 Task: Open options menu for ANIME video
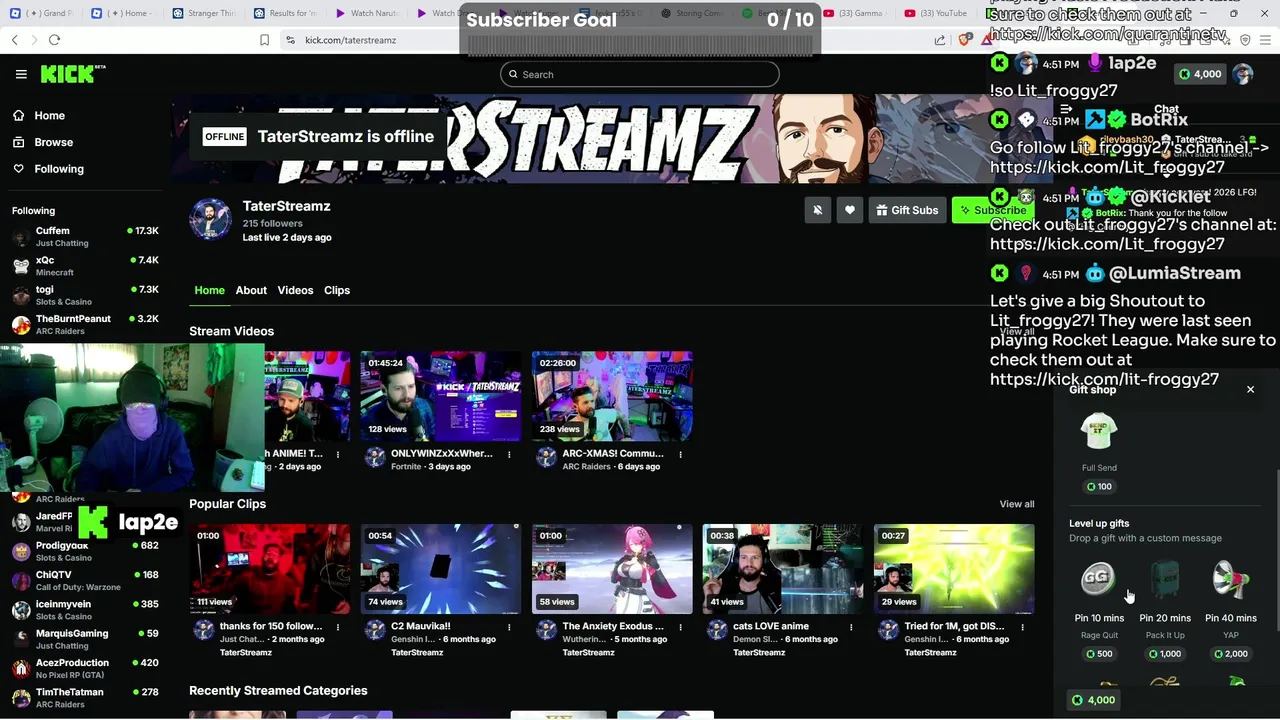pos(338,454)
